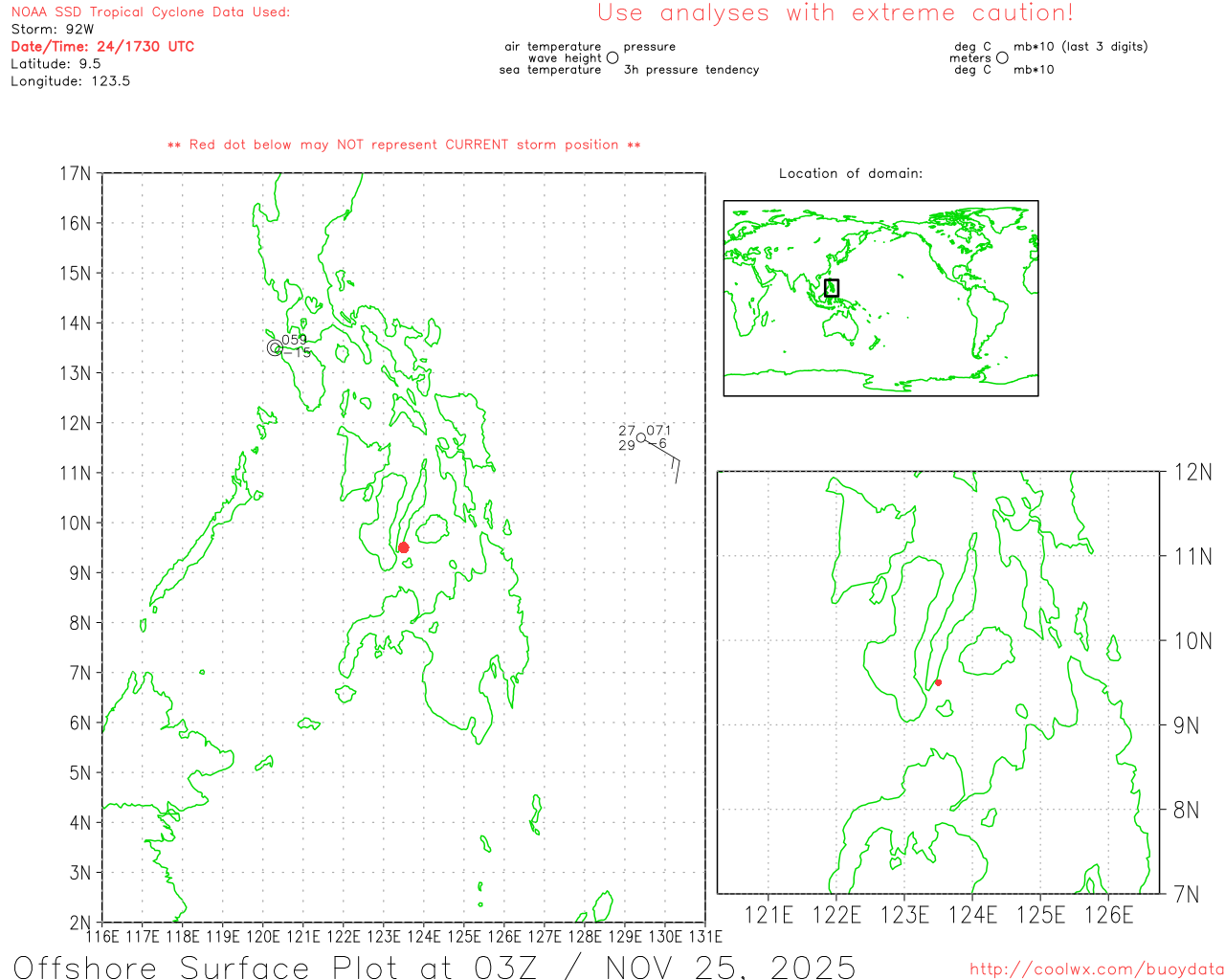Select the small red dot in the zoomed inset map

(938, 682)
